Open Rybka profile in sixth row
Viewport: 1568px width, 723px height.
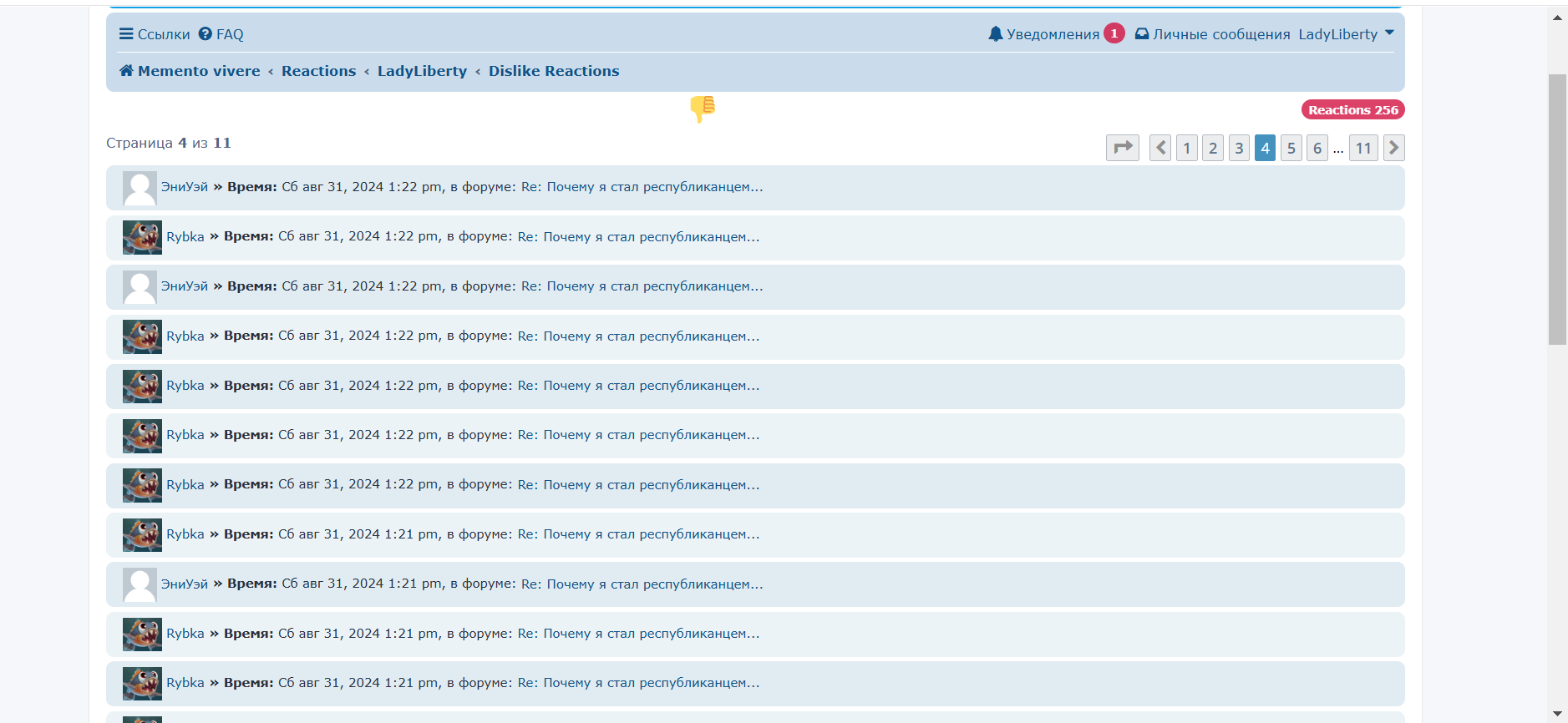point(185,435)
